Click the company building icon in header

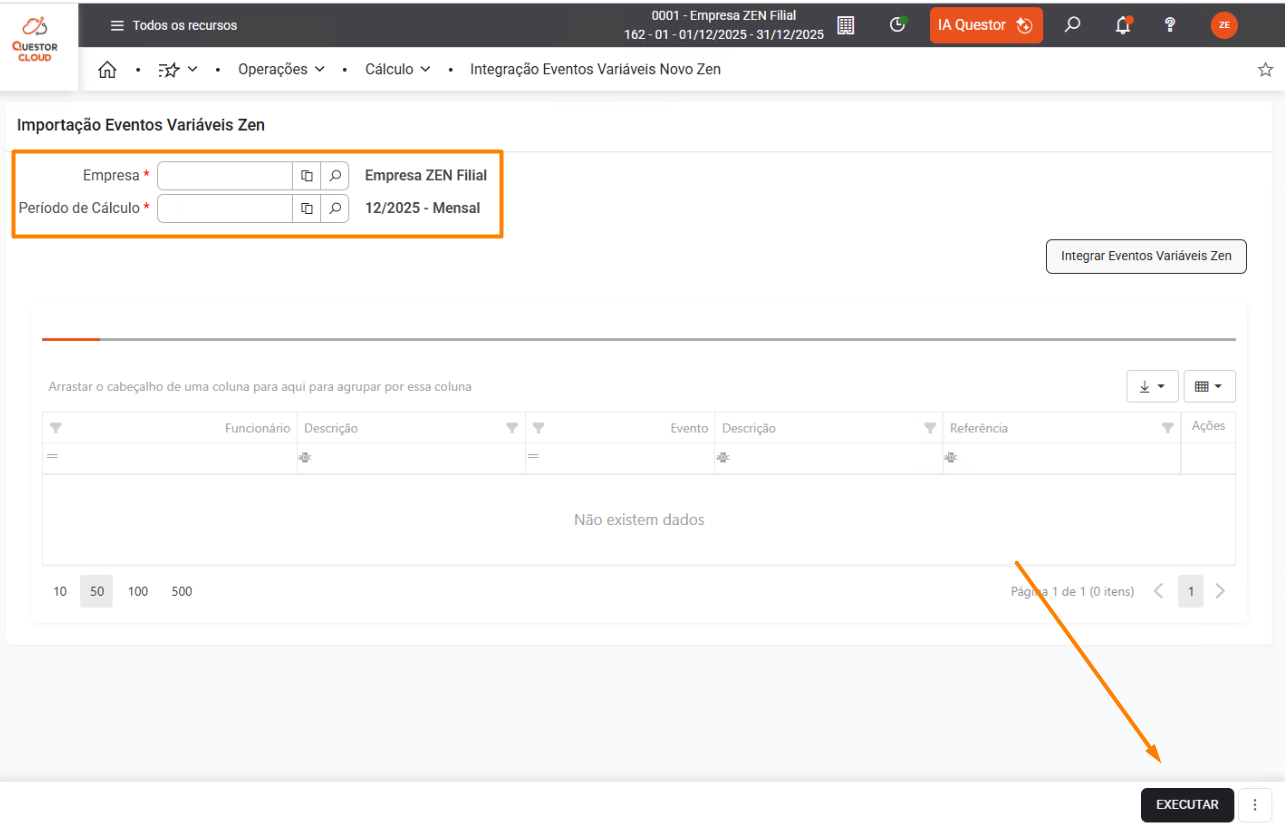pyautogui.click(x=845, y=25)
